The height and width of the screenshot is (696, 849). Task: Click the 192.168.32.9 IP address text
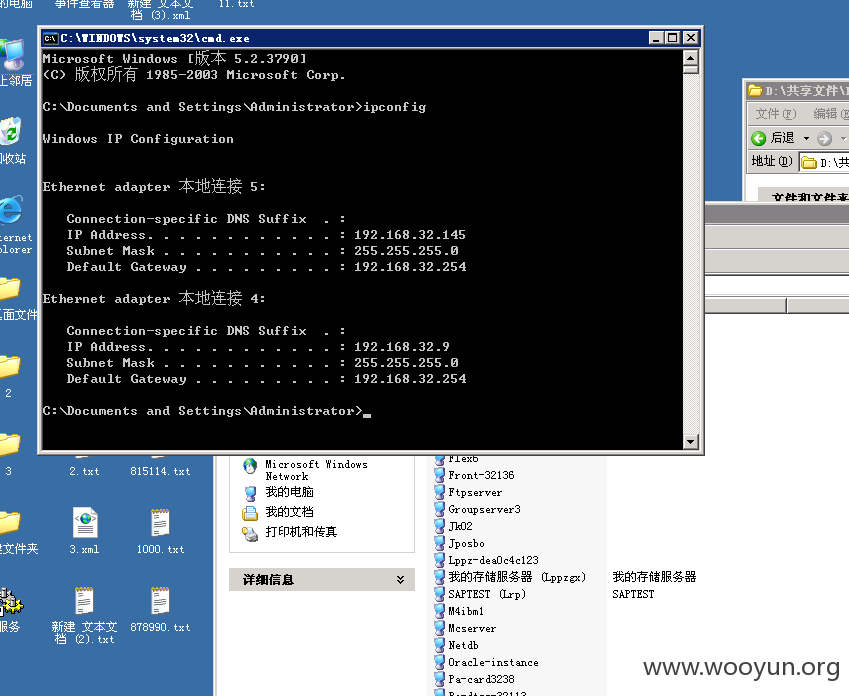coord(401,347)
